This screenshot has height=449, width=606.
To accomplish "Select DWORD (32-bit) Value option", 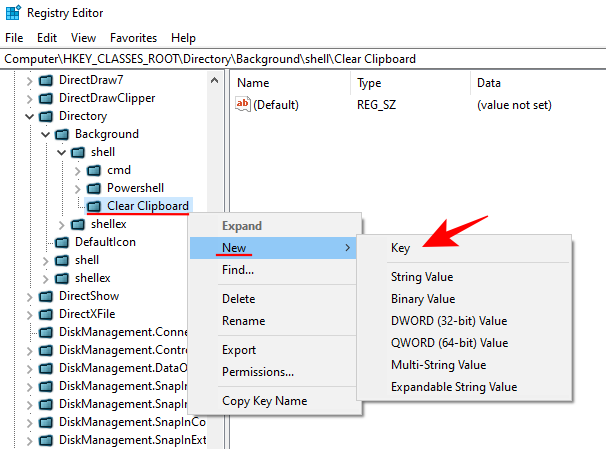I will [x=448, y=321].
